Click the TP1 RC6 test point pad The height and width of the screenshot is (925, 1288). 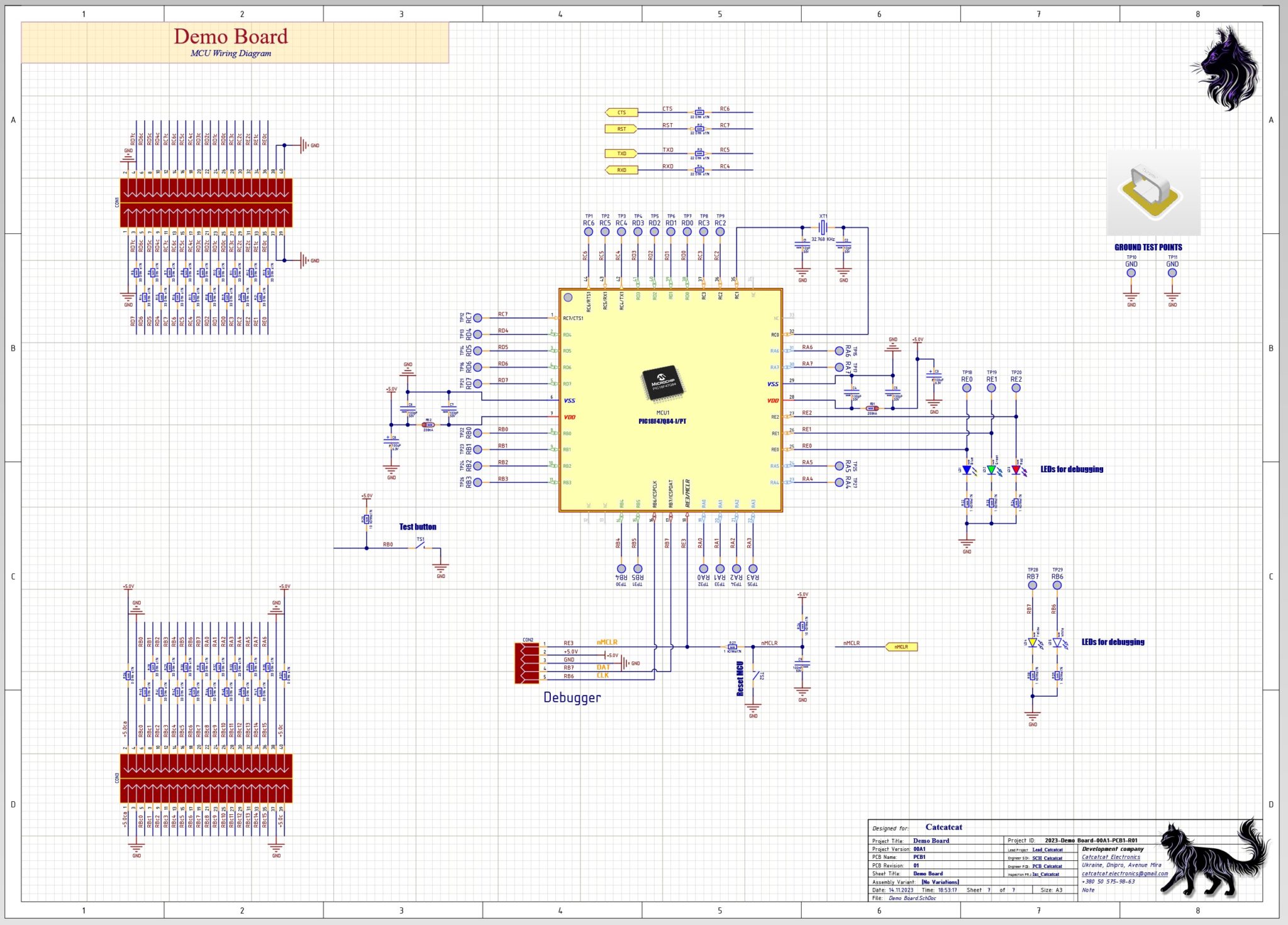589,232
